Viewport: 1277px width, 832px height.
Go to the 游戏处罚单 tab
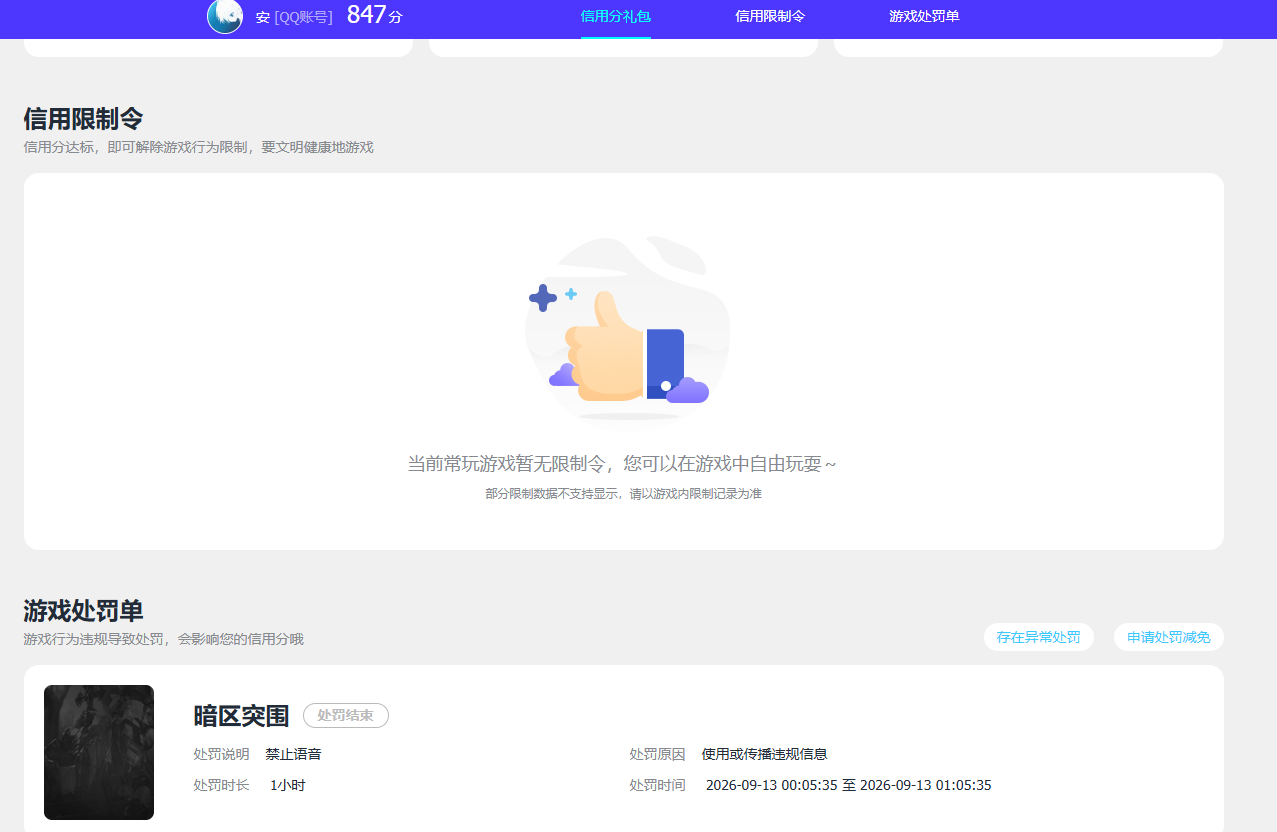(x=924, y=17)
